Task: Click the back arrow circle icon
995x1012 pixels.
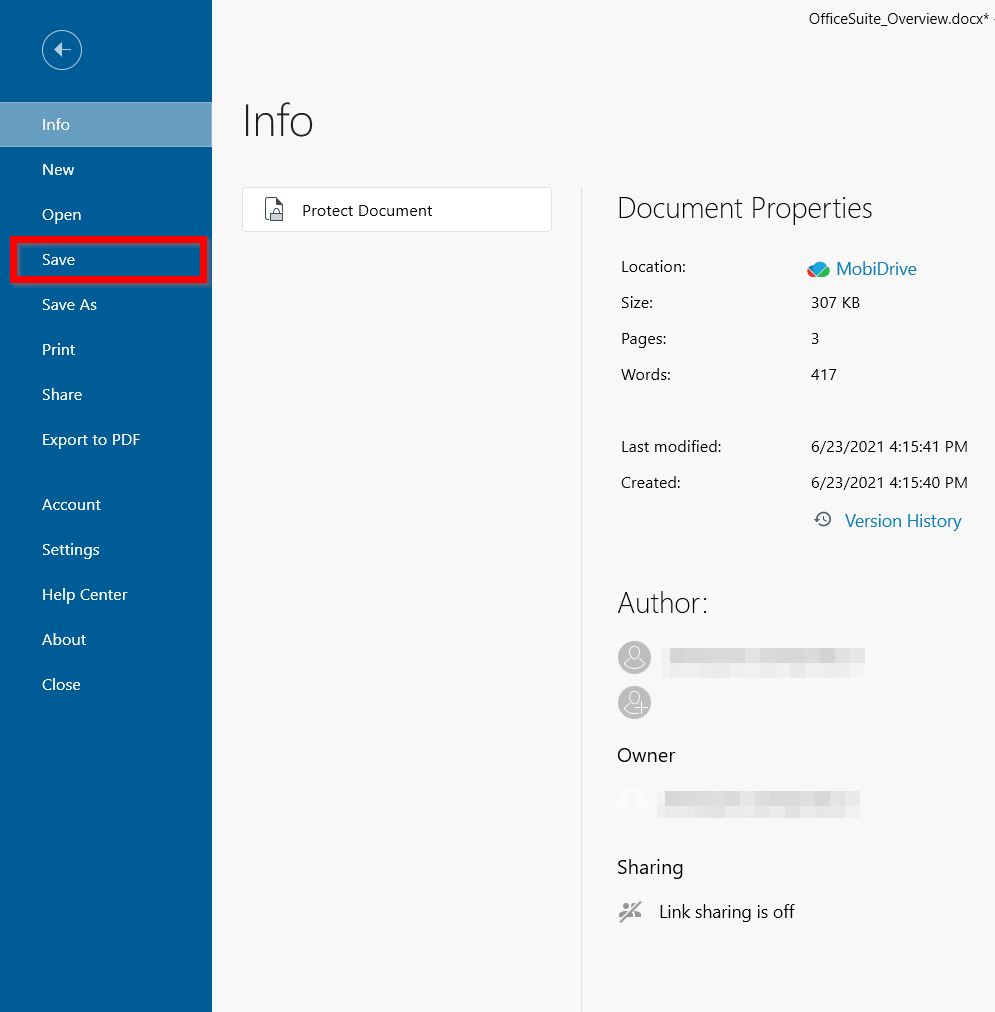Action: pos(62,50)
